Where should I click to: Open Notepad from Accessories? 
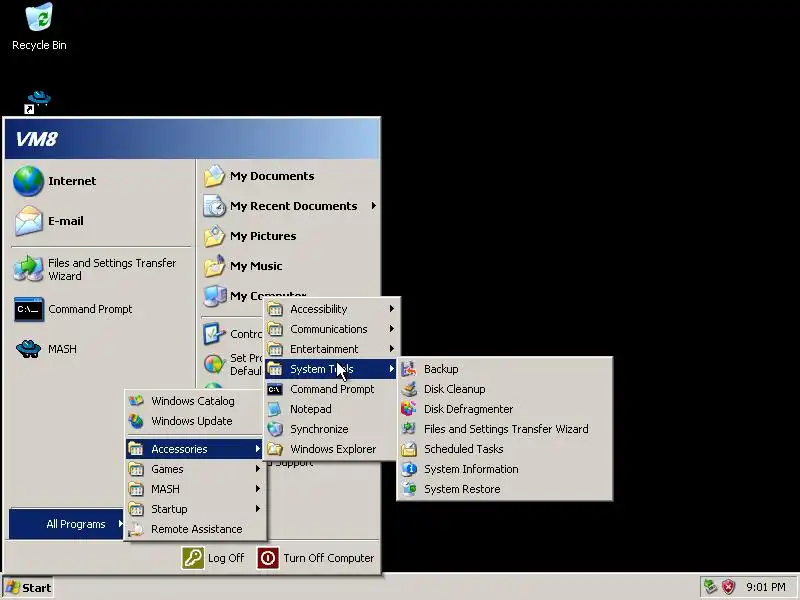pos(331,409)
